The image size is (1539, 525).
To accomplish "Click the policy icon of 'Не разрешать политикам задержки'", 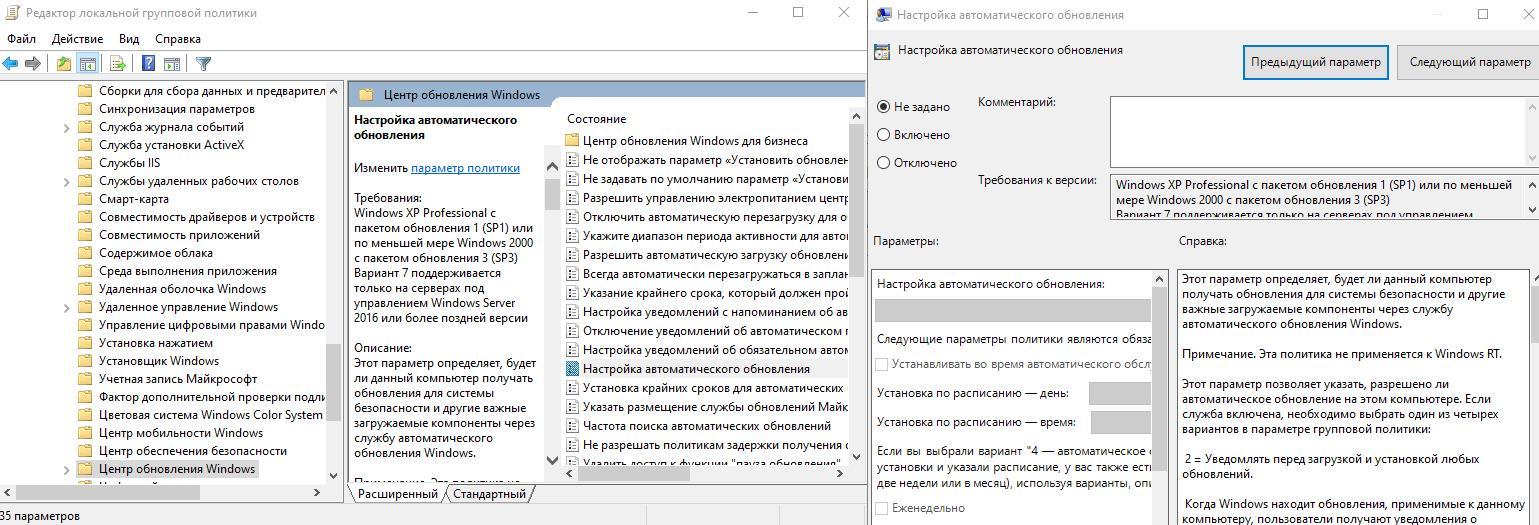I will point(572,445).
